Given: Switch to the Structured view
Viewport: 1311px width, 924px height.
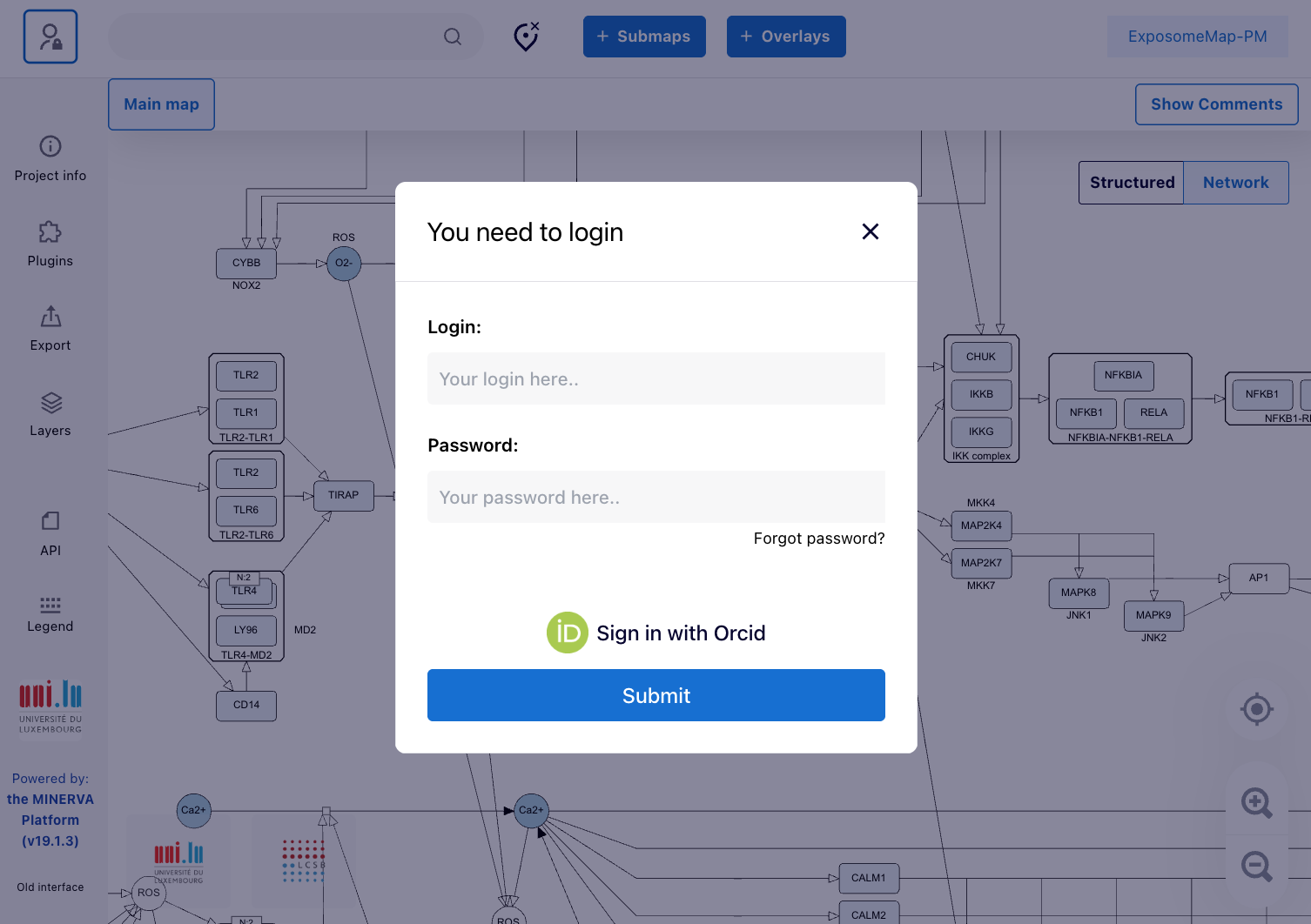Looking at the screenshot, I should (x=1132, y=183).
